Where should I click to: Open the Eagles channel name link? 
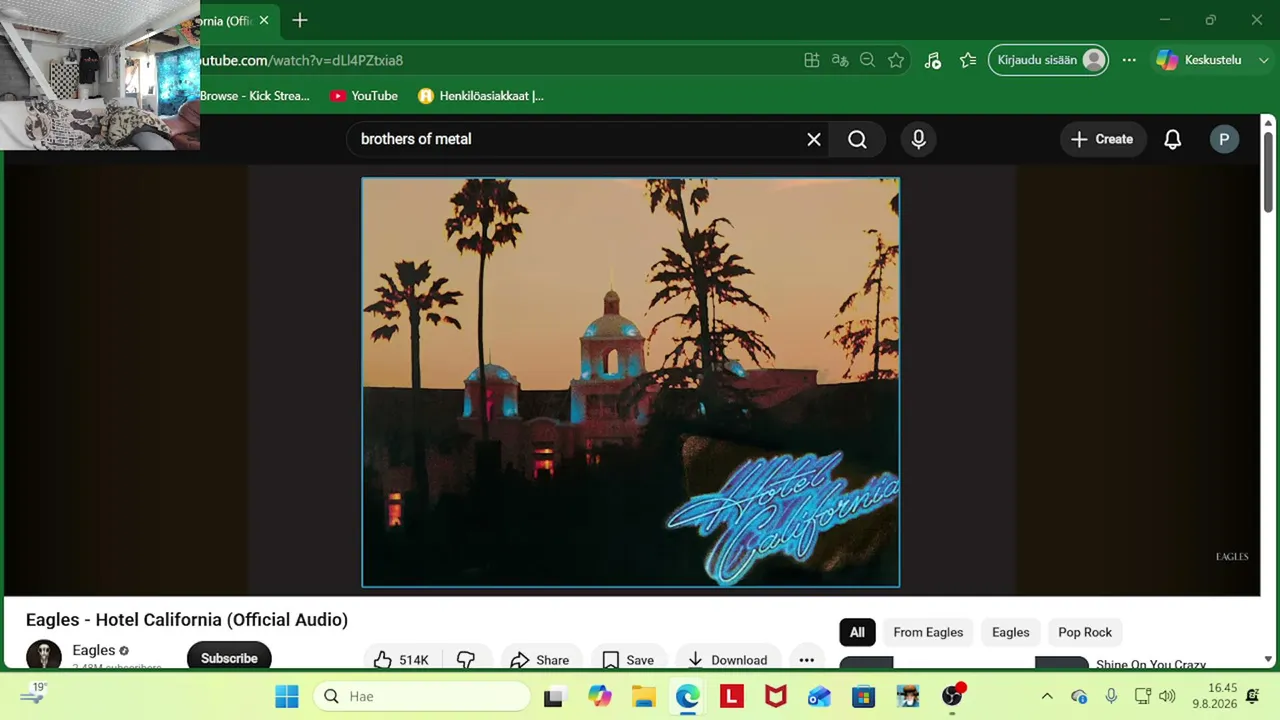94,650
